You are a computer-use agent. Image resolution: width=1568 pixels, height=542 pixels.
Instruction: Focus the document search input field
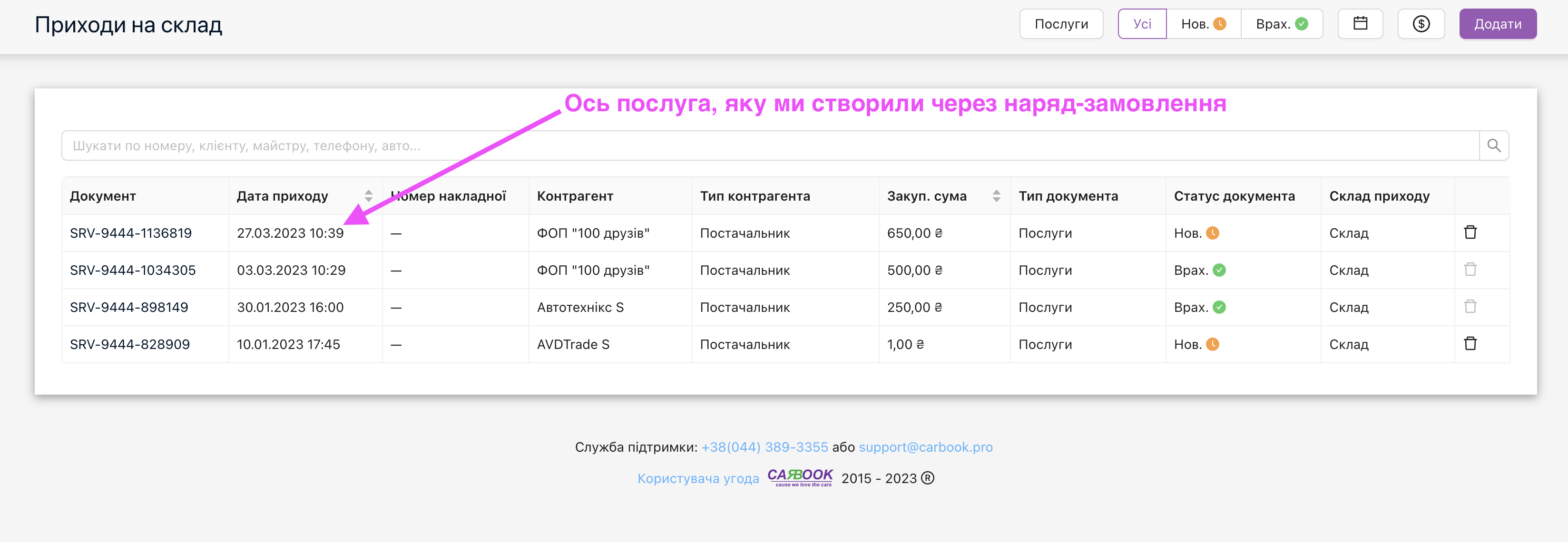click(769, 145)
